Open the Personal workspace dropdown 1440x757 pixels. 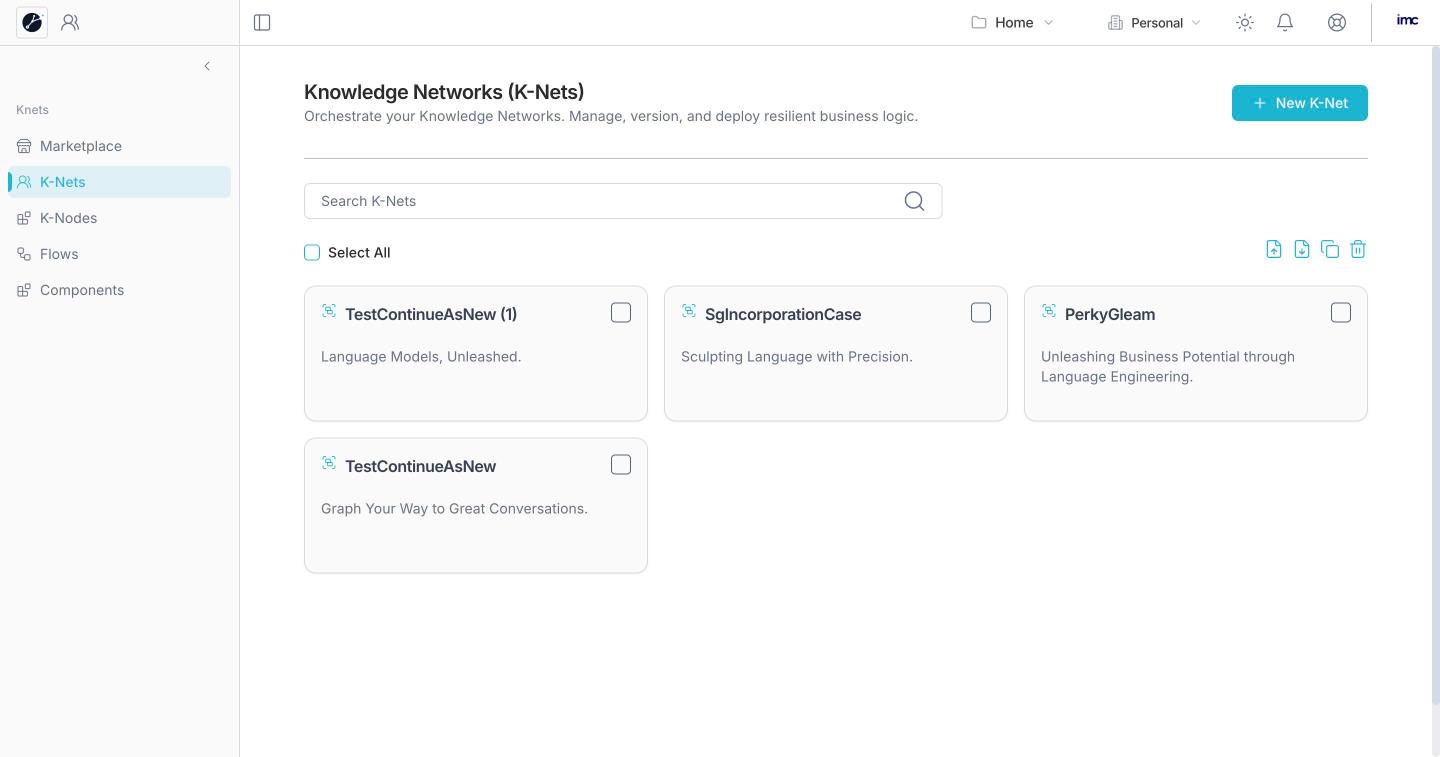[x=1154, y=22]
